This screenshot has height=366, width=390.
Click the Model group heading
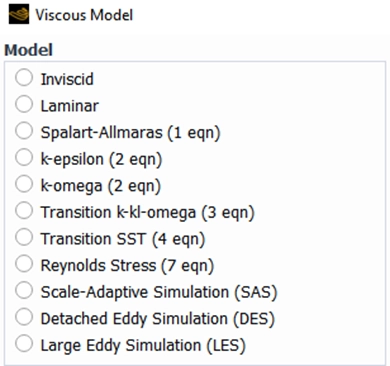coord(29,50)
